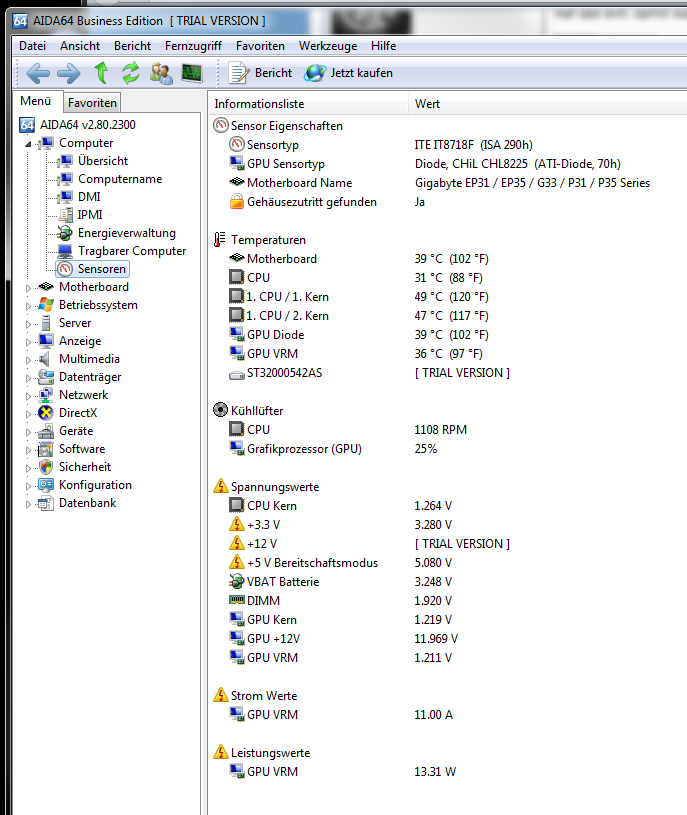Expand the Geräte tree node
The image size is (687, 815).
(28, 432)
